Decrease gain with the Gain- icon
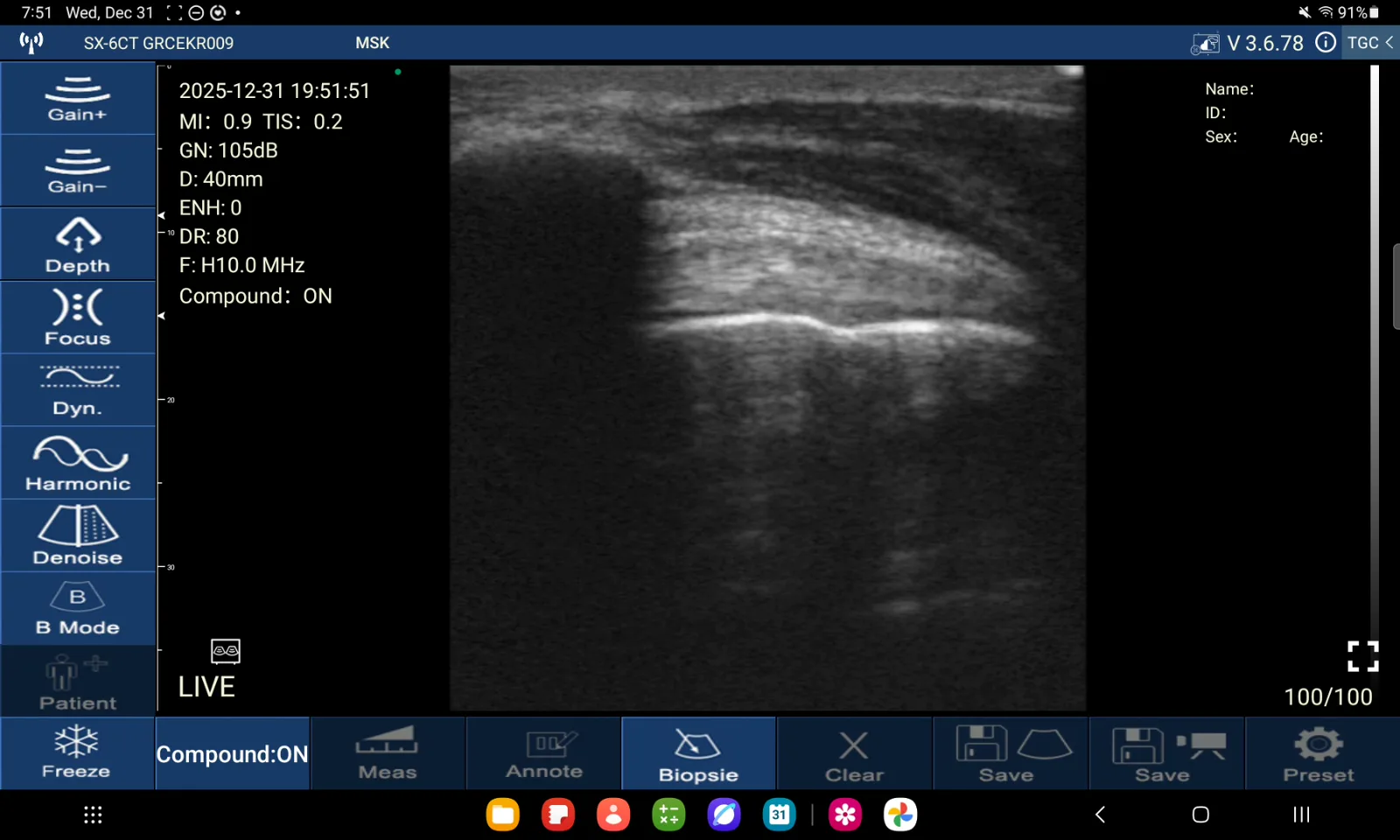Image resolution: width=1400 pixels, height=840 pixels. (78, 171)
